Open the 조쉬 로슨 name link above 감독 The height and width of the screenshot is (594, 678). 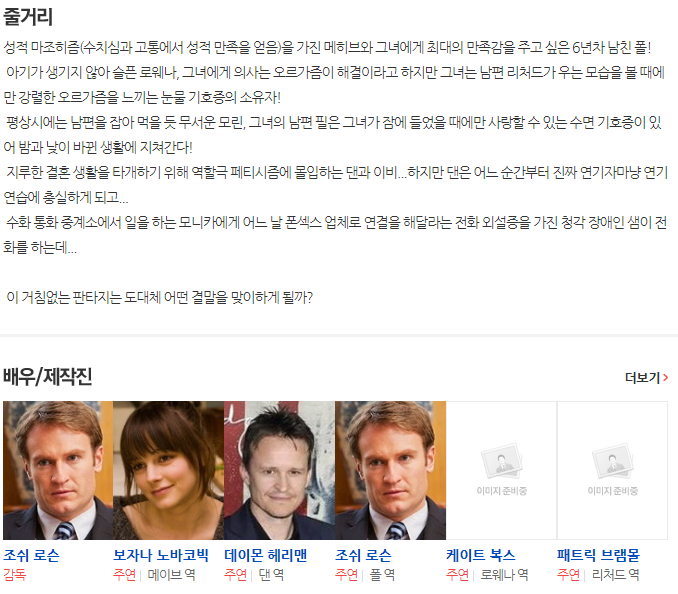(31, 556)
